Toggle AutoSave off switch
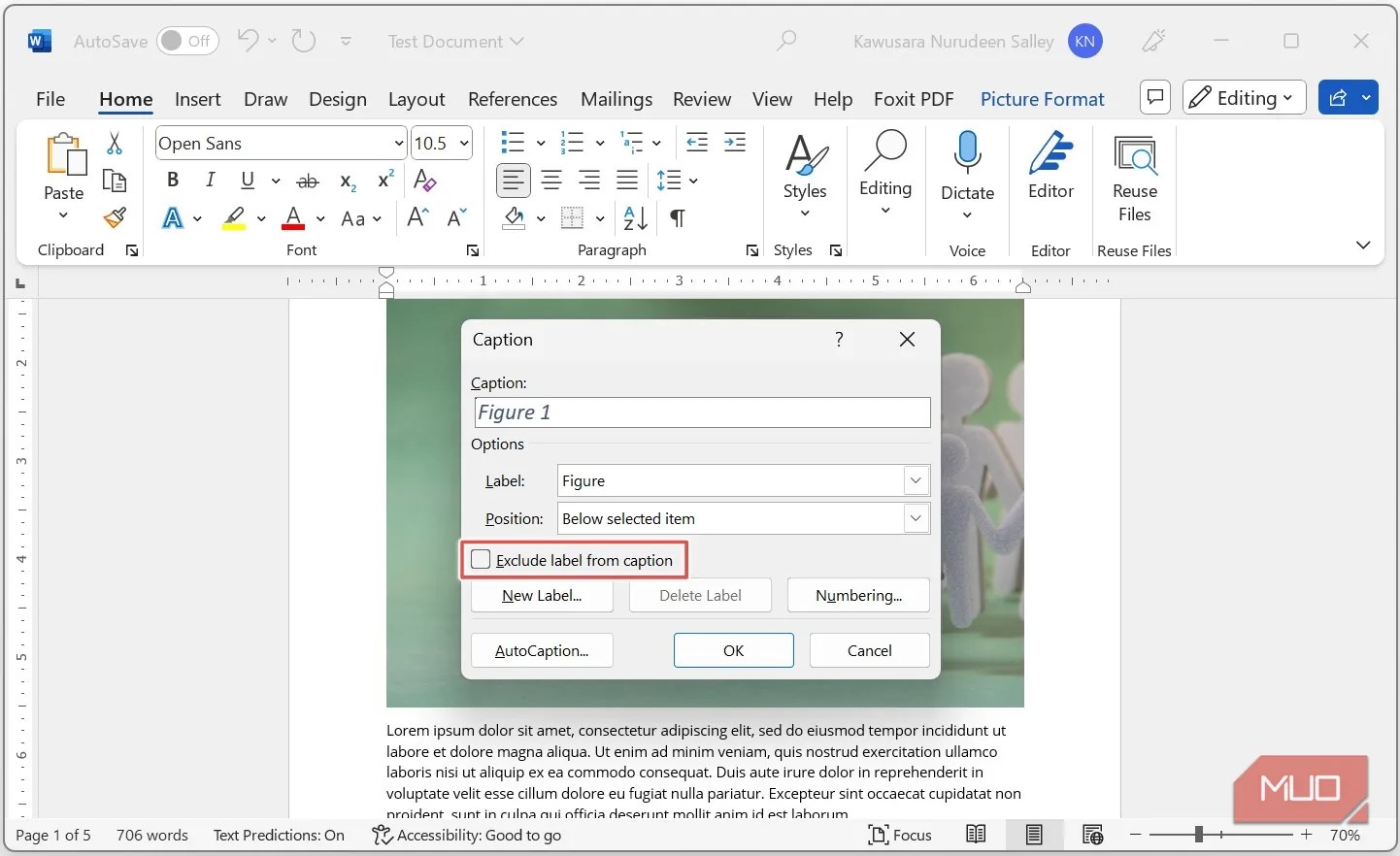1400x856 pixels. pos(187,41)
